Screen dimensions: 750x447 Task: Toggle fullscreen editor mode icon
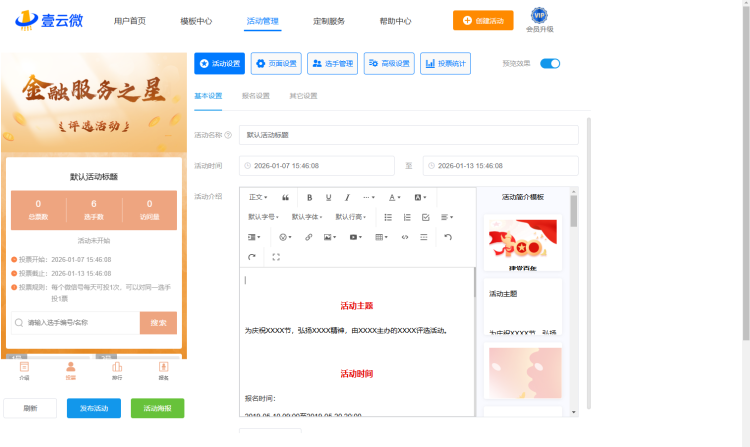point(276,257)
